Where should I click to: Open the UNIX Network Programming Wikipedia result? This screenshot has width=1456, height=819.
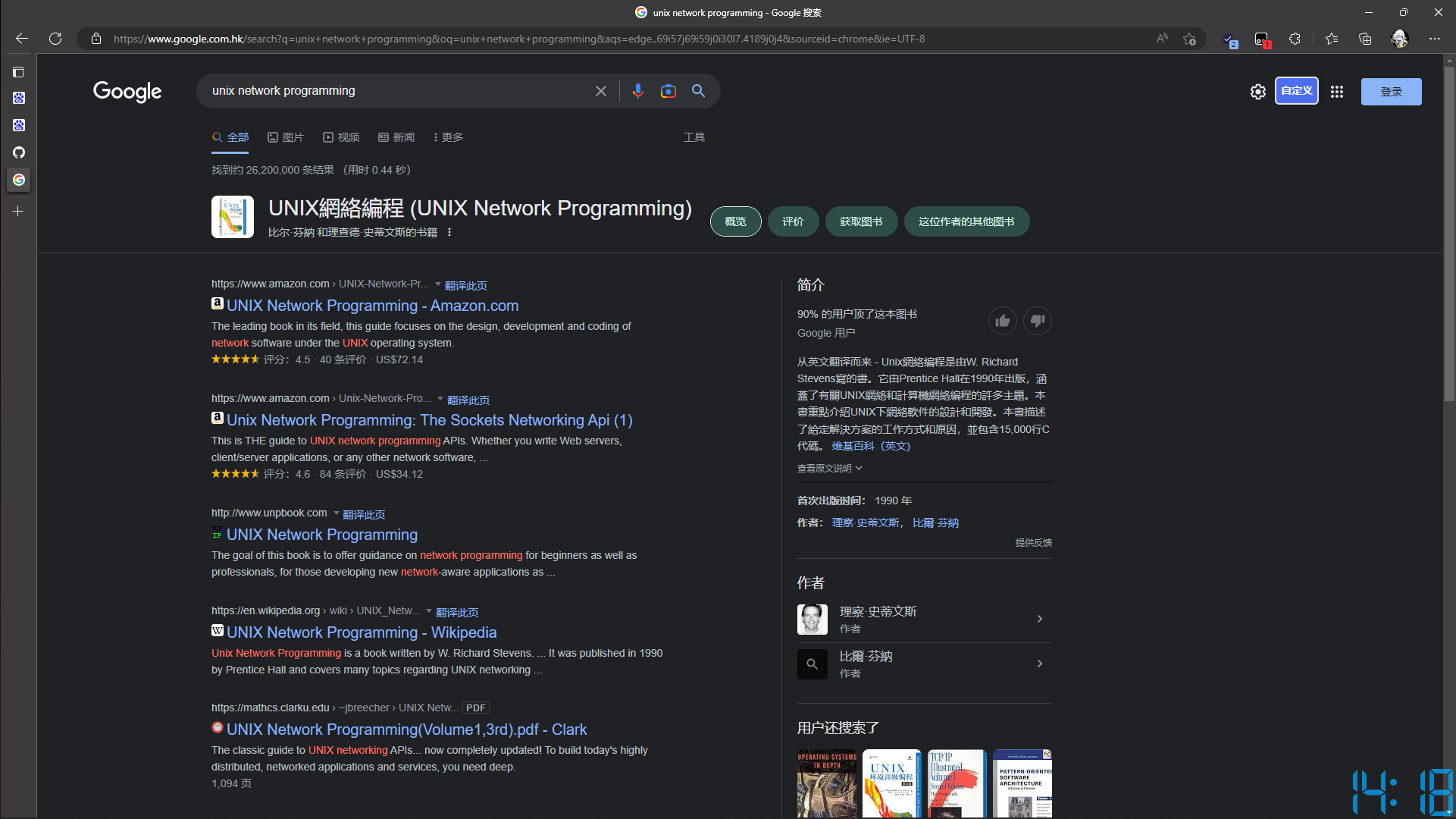coord(362,632)
